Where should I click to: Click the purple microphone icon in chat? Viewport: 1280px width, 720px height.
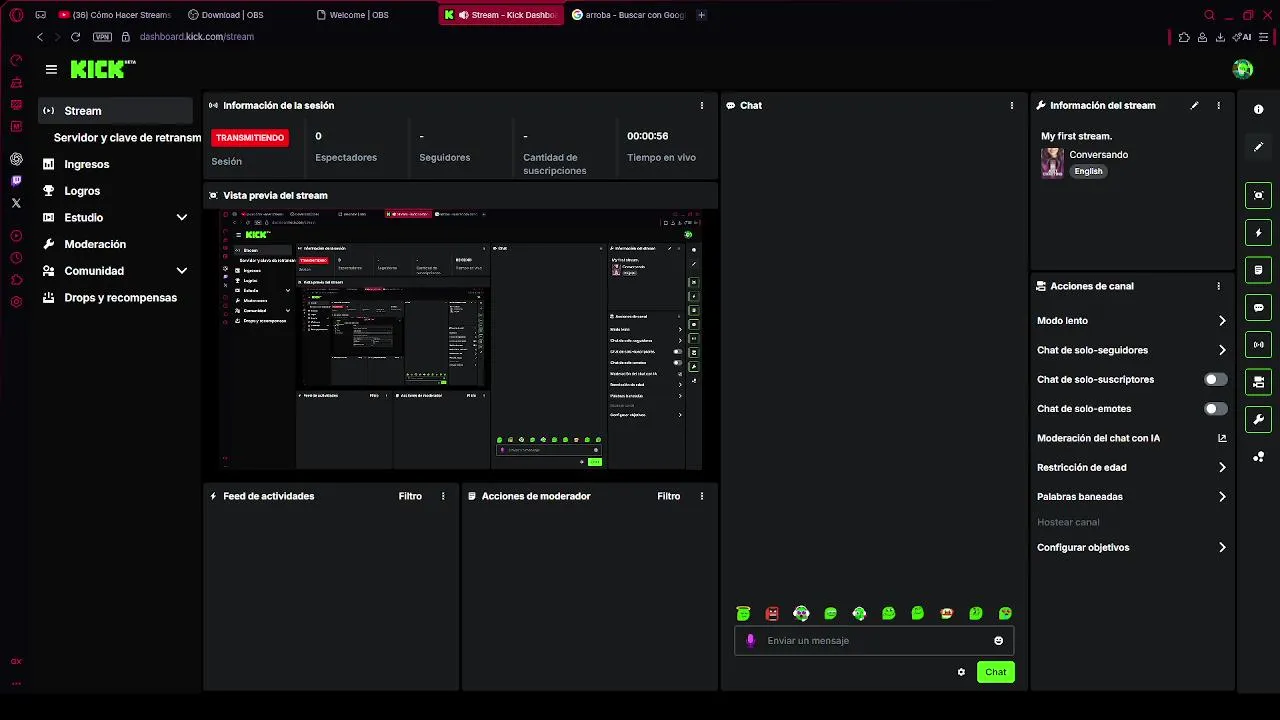coord(751,641)
